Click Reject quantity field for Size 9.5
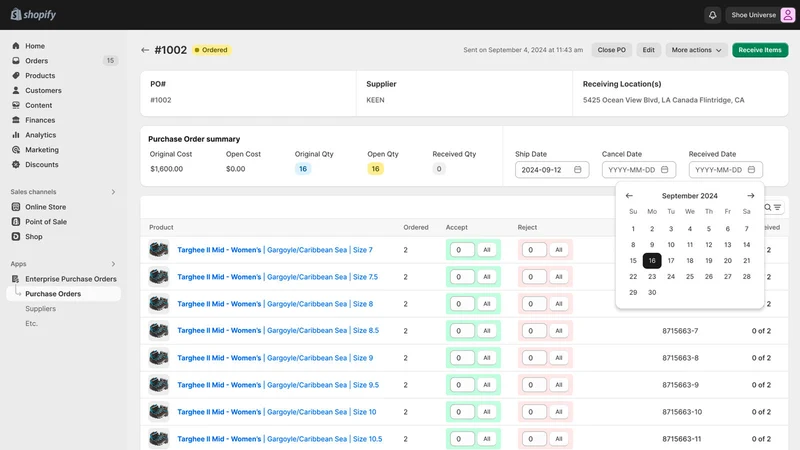Screen dimensions: 800x450 pos(534,385)
